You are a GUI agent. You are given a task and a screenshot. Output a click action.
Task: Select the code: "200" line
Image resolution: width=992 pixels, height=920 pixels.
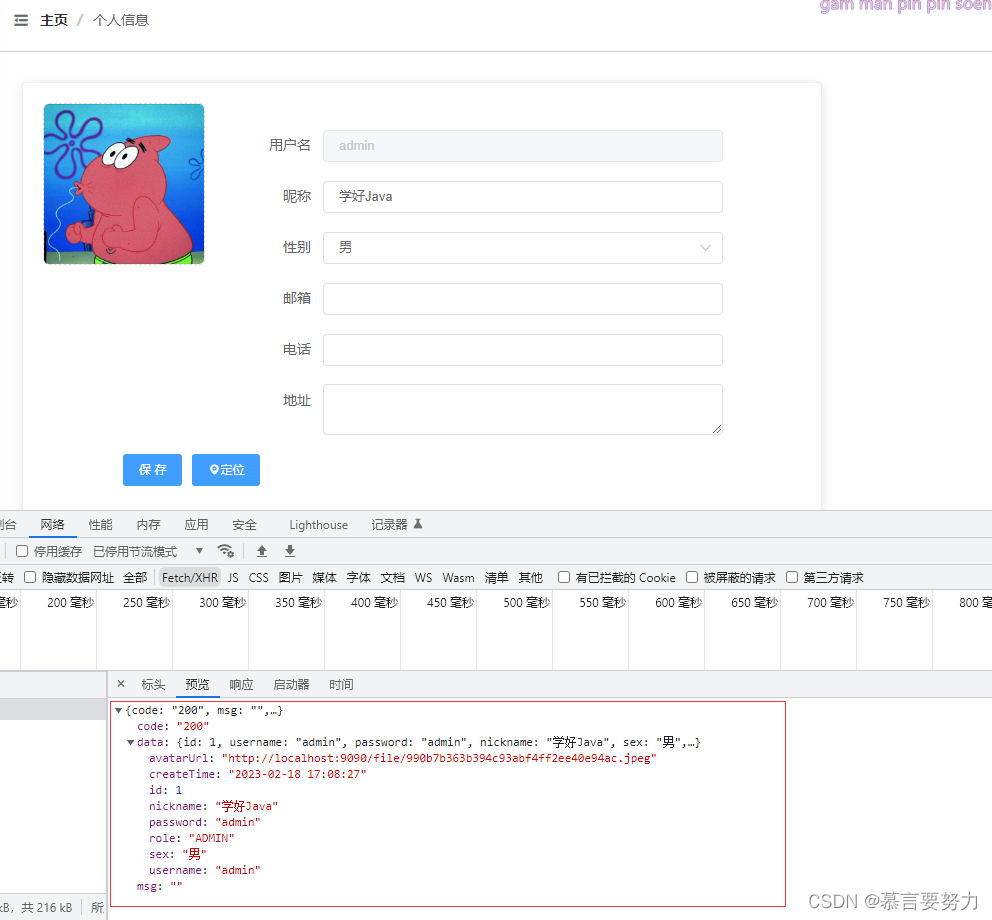coord(173,726)
